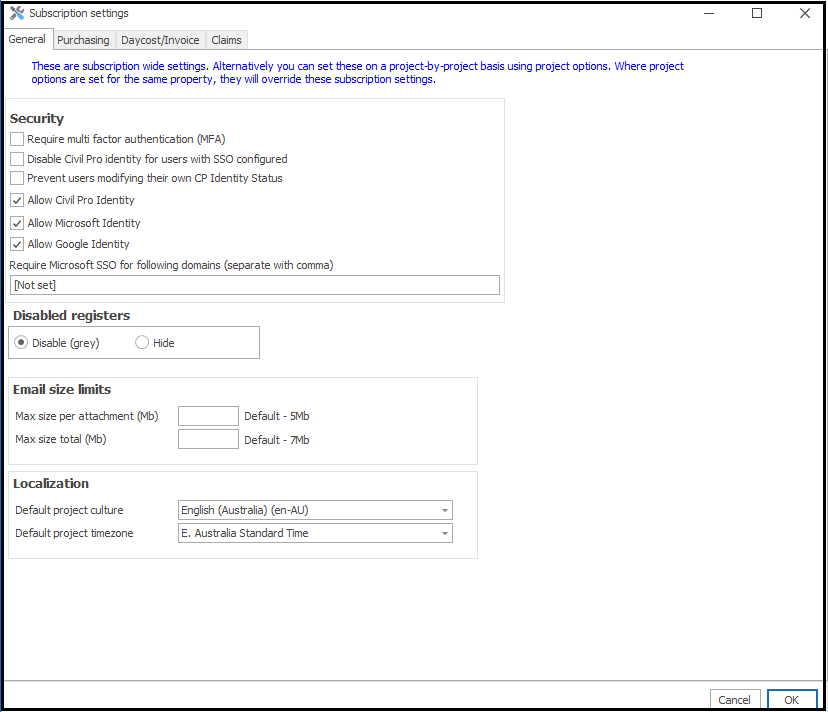
Task: Click the Cancel button
Action: click(x=734, y=700)
